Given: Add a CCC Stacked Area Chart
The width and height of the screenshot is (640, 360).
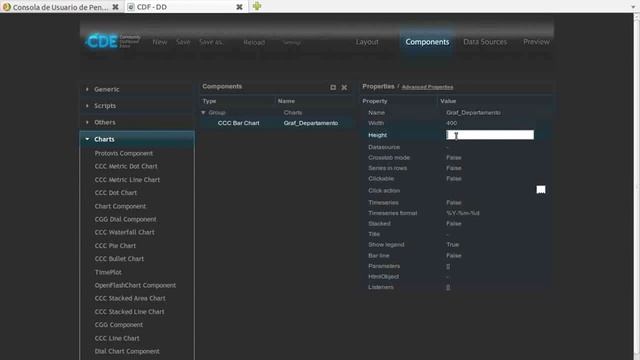Looking at the screenshot, I should [130, 298].
